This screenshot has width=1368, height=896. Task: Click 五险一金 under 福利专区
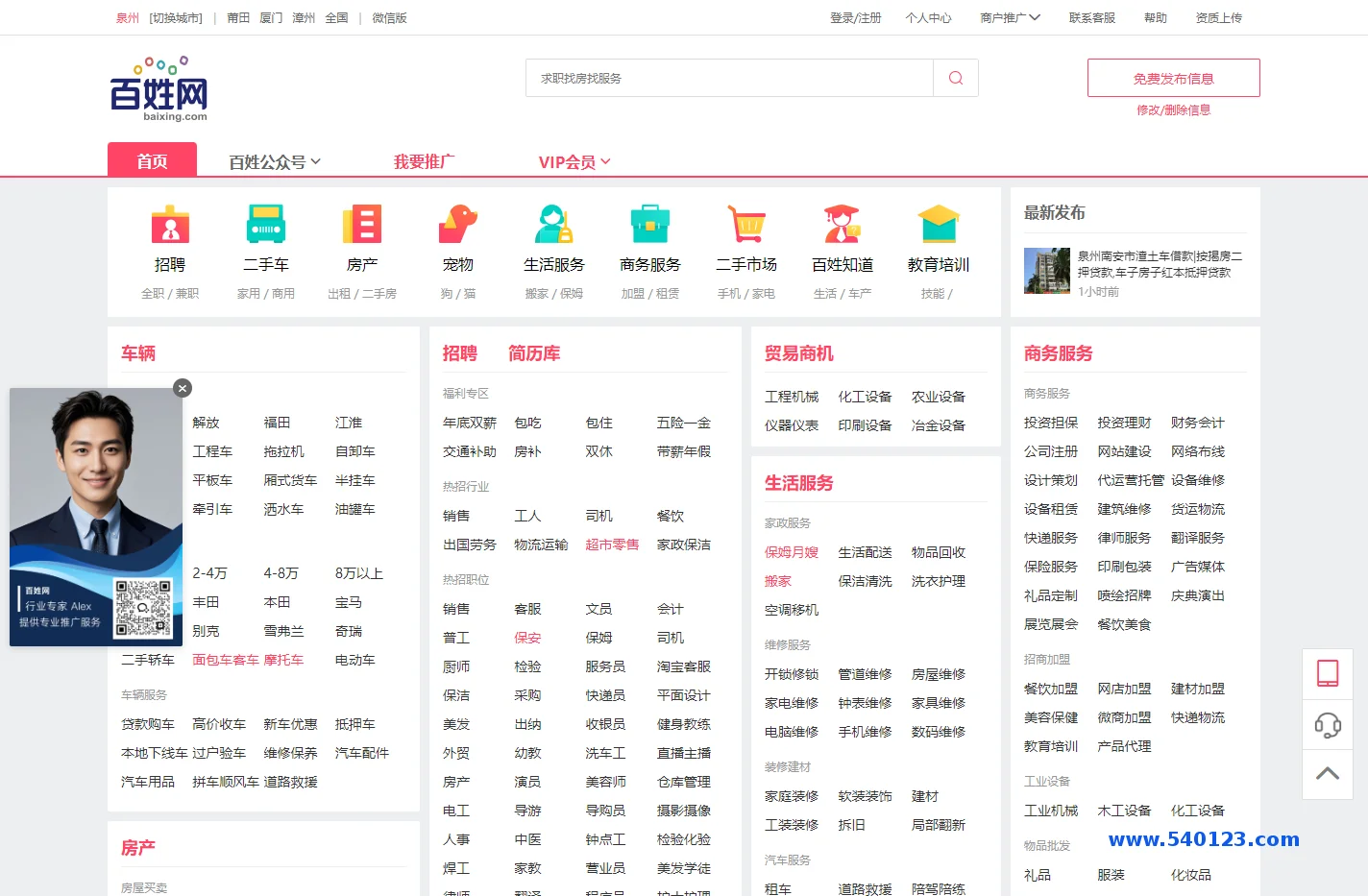[x=684, y=423]
